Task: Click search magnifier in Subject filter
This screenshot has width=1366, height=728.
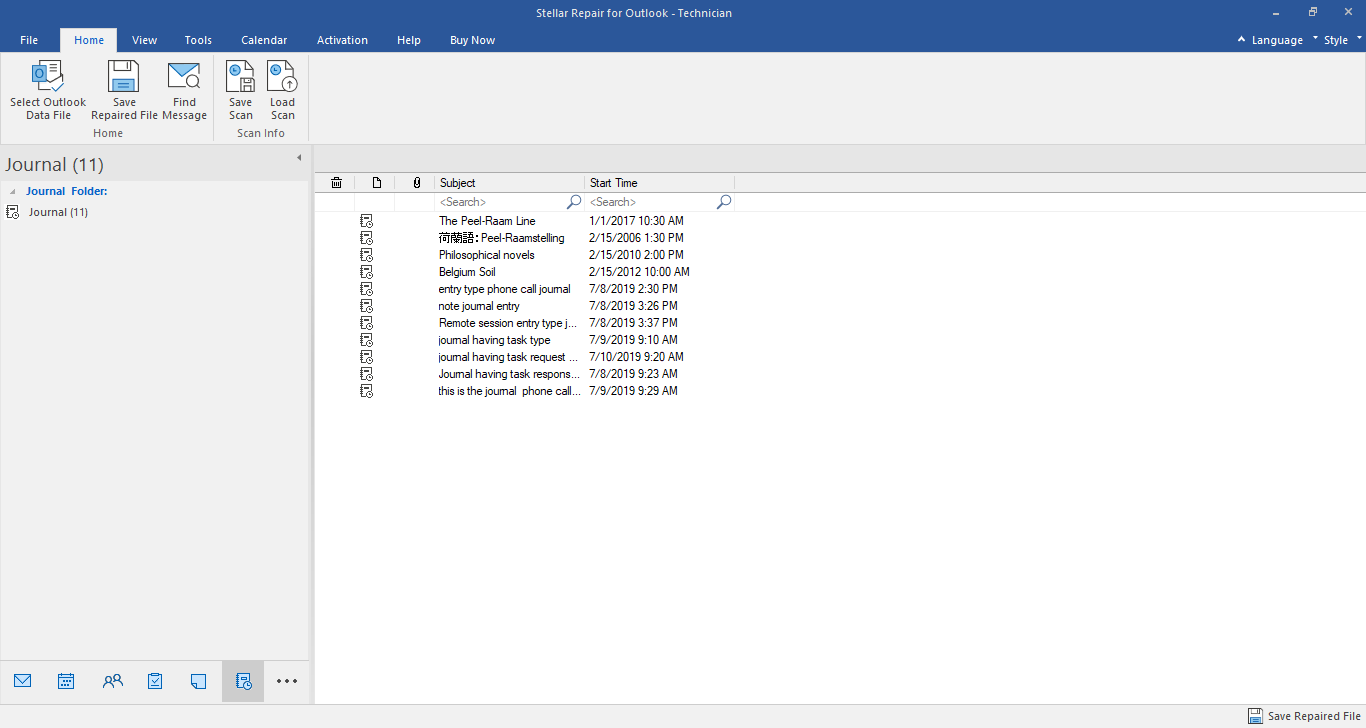Action: click(x=574, y=202)
